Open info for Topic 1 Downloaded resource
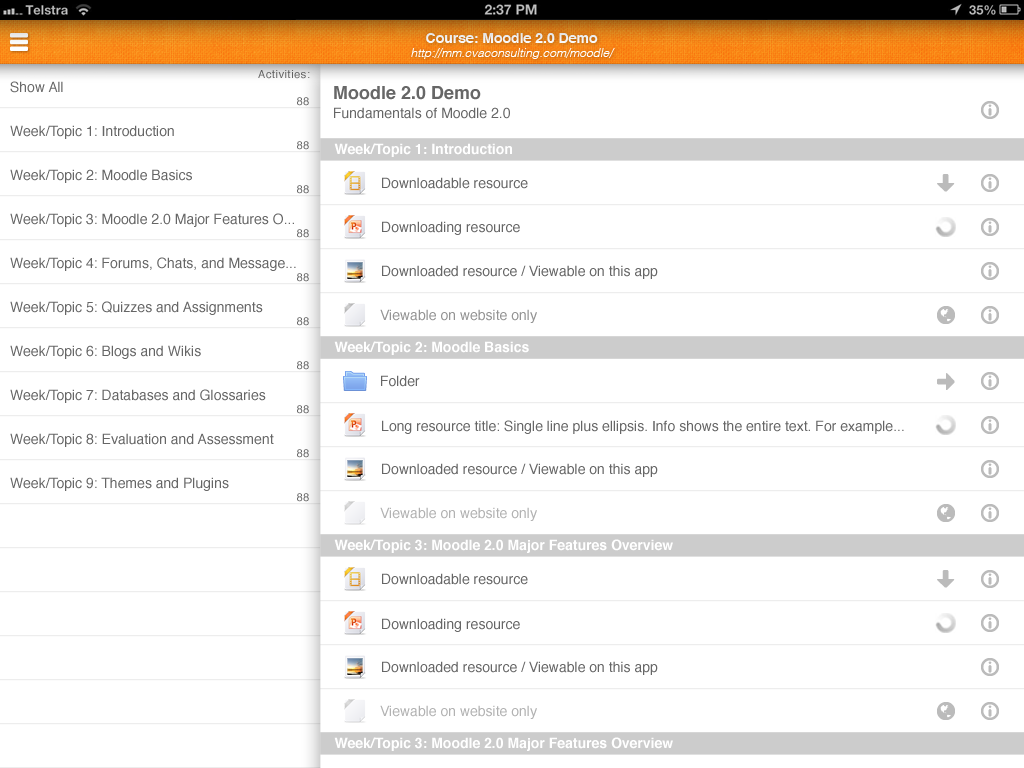The height and width of the screenshot is (768, 1024). [989, 271]
